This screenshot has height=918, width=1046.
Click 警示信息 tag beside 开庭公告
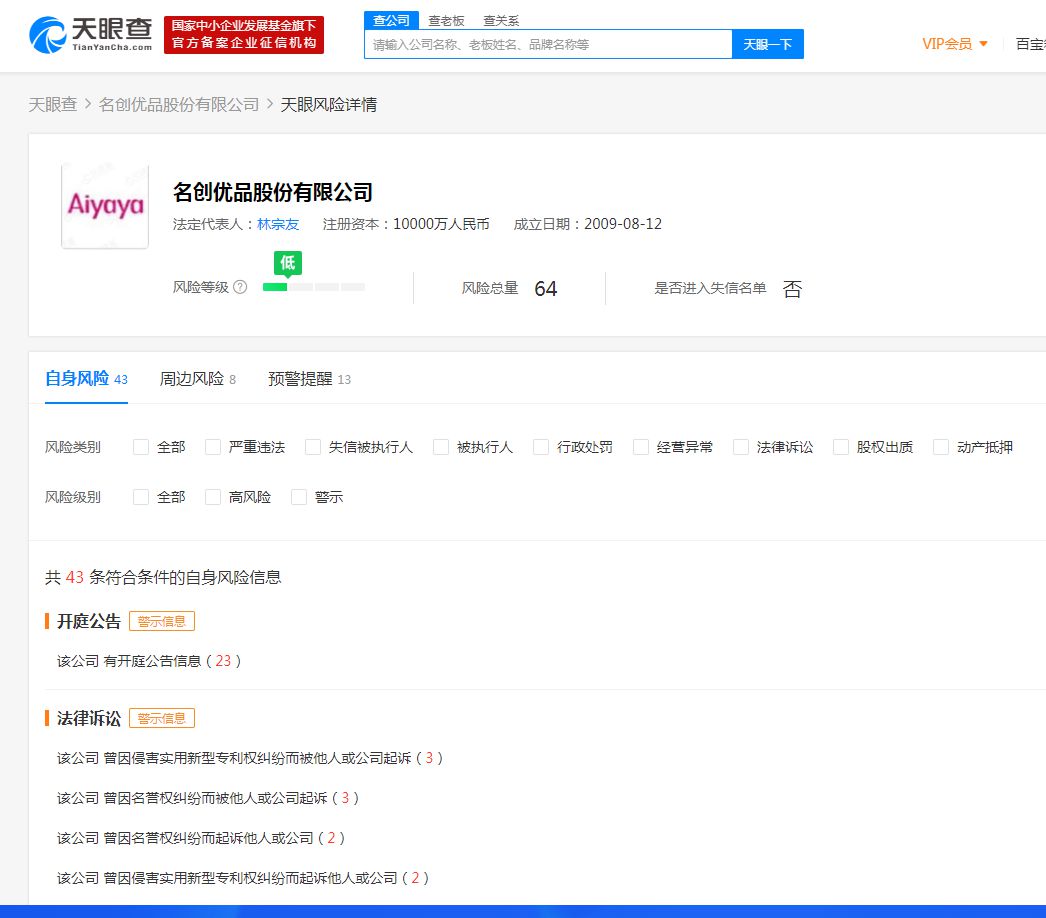coord(161,621)
